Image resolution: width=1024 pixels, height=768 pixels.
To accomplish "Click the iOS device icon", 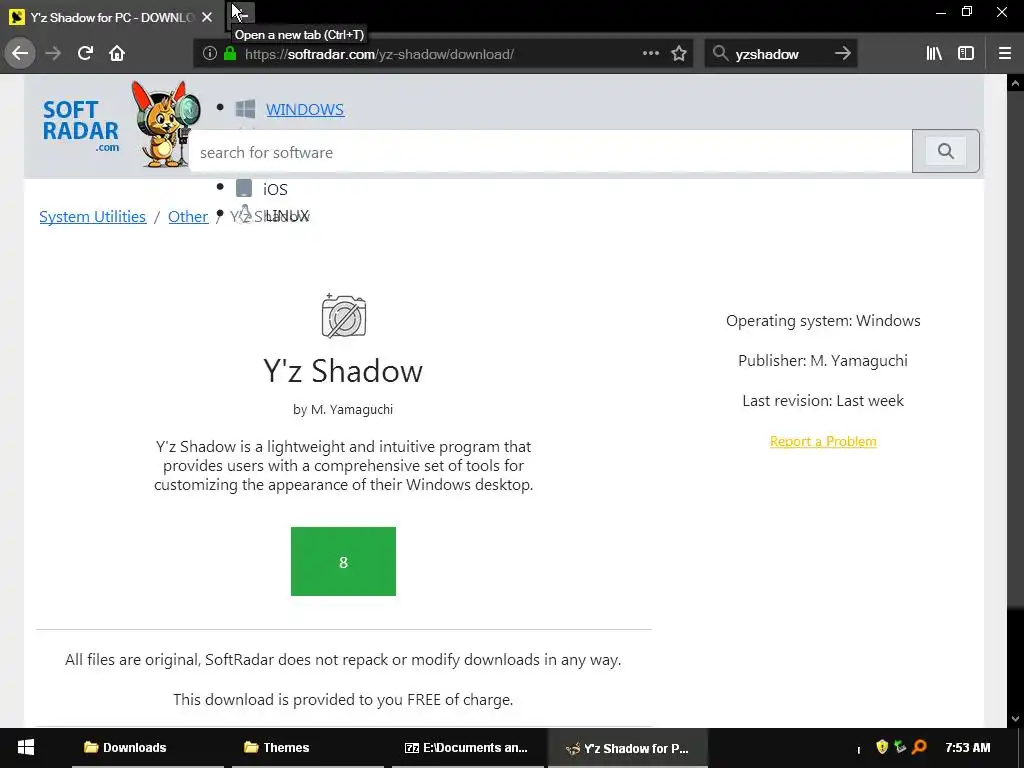I will [x=244, y=188].
